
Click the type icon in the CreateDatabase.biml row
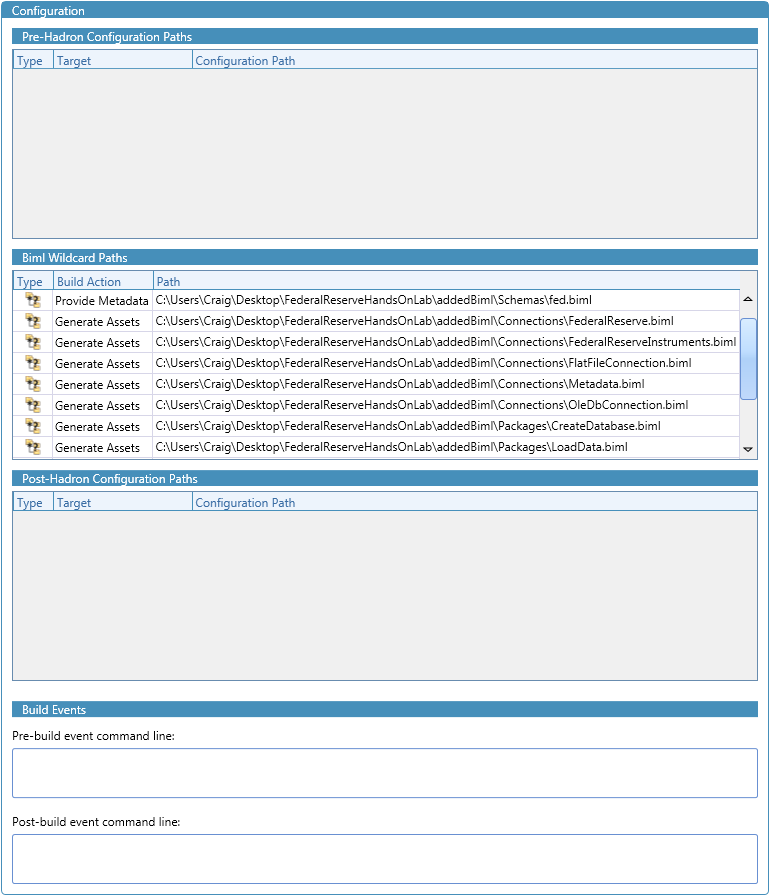click(33, 426)
